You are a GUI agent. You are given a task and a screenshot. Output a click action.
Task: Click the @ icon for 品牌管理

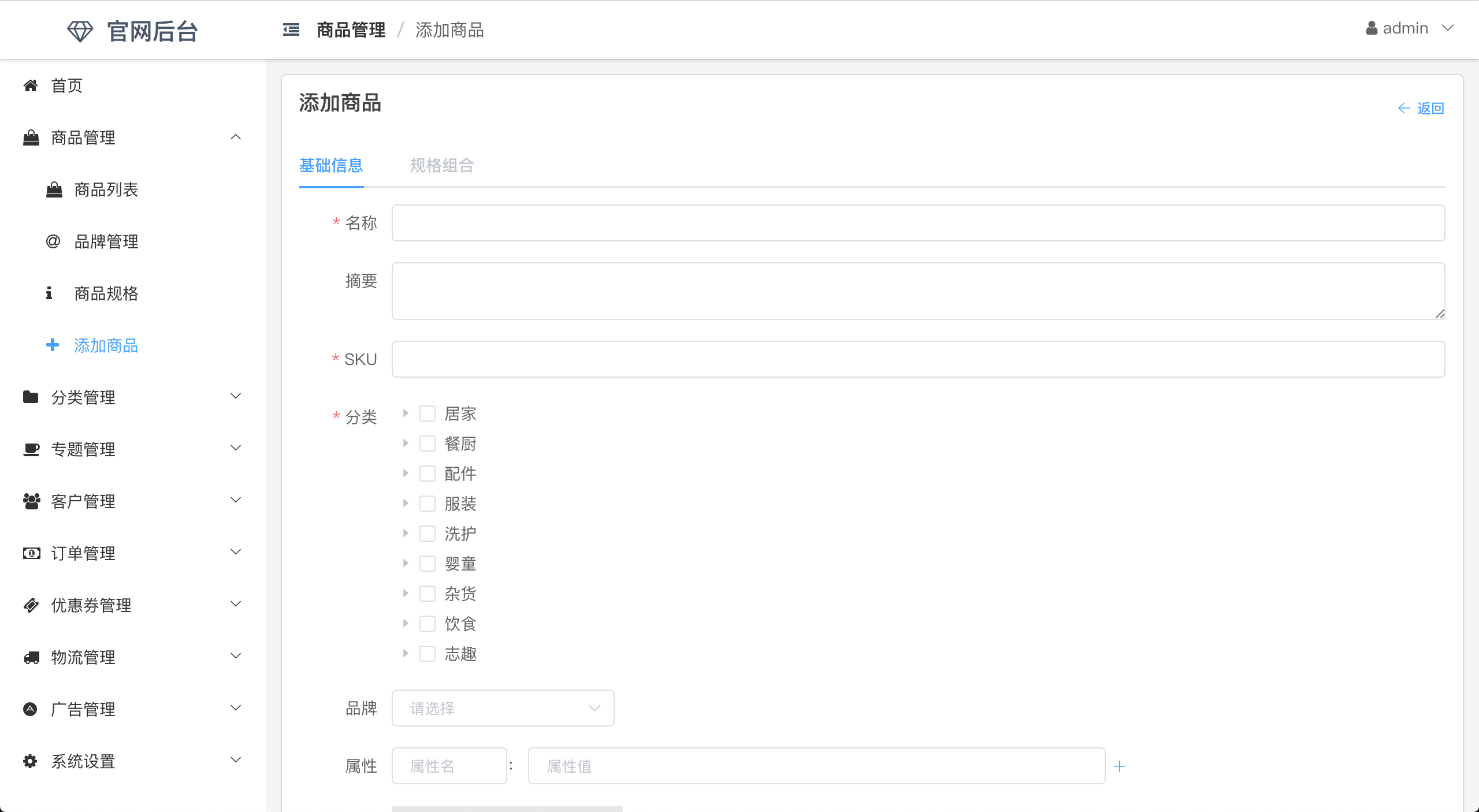tap(53, 241)
